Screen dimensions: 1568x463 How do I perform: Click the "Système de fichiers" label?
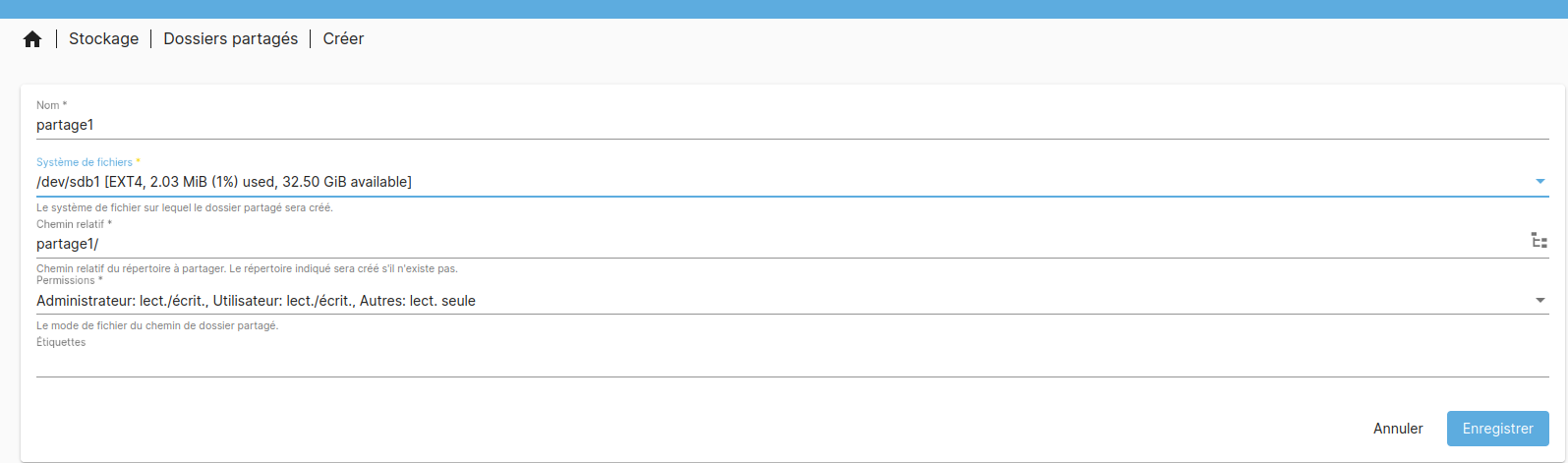click(87, 162)
